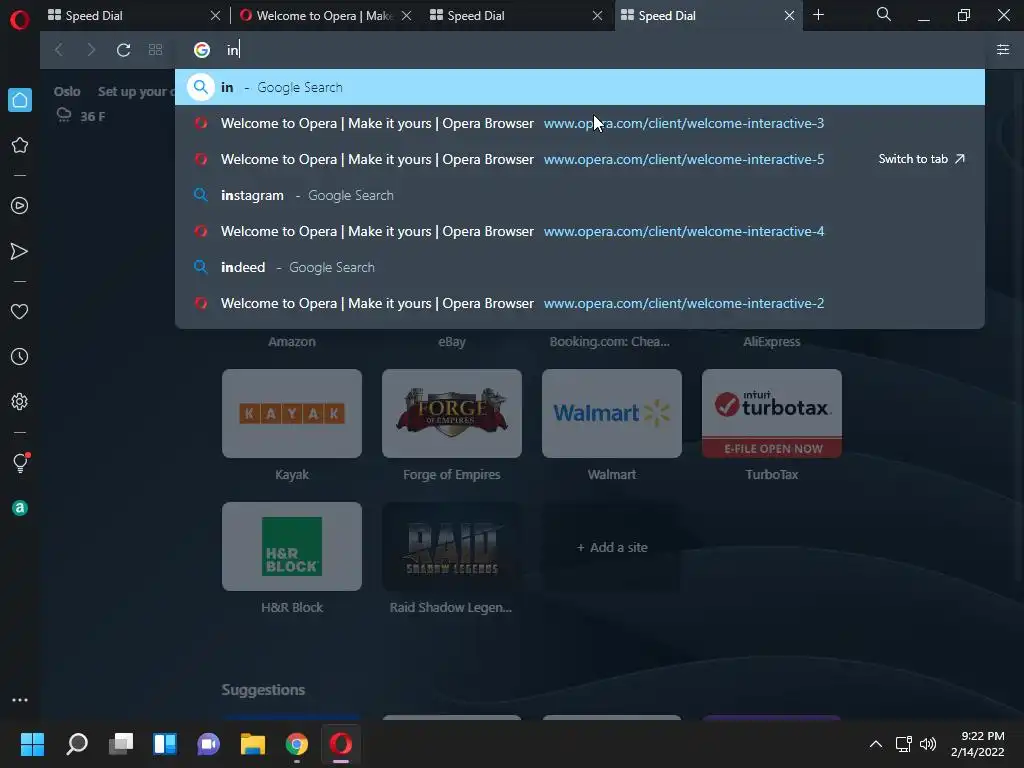Open Google Chrome from taskbar
This screenshot has width=1024, height=768.
click(x=296, y=744)
